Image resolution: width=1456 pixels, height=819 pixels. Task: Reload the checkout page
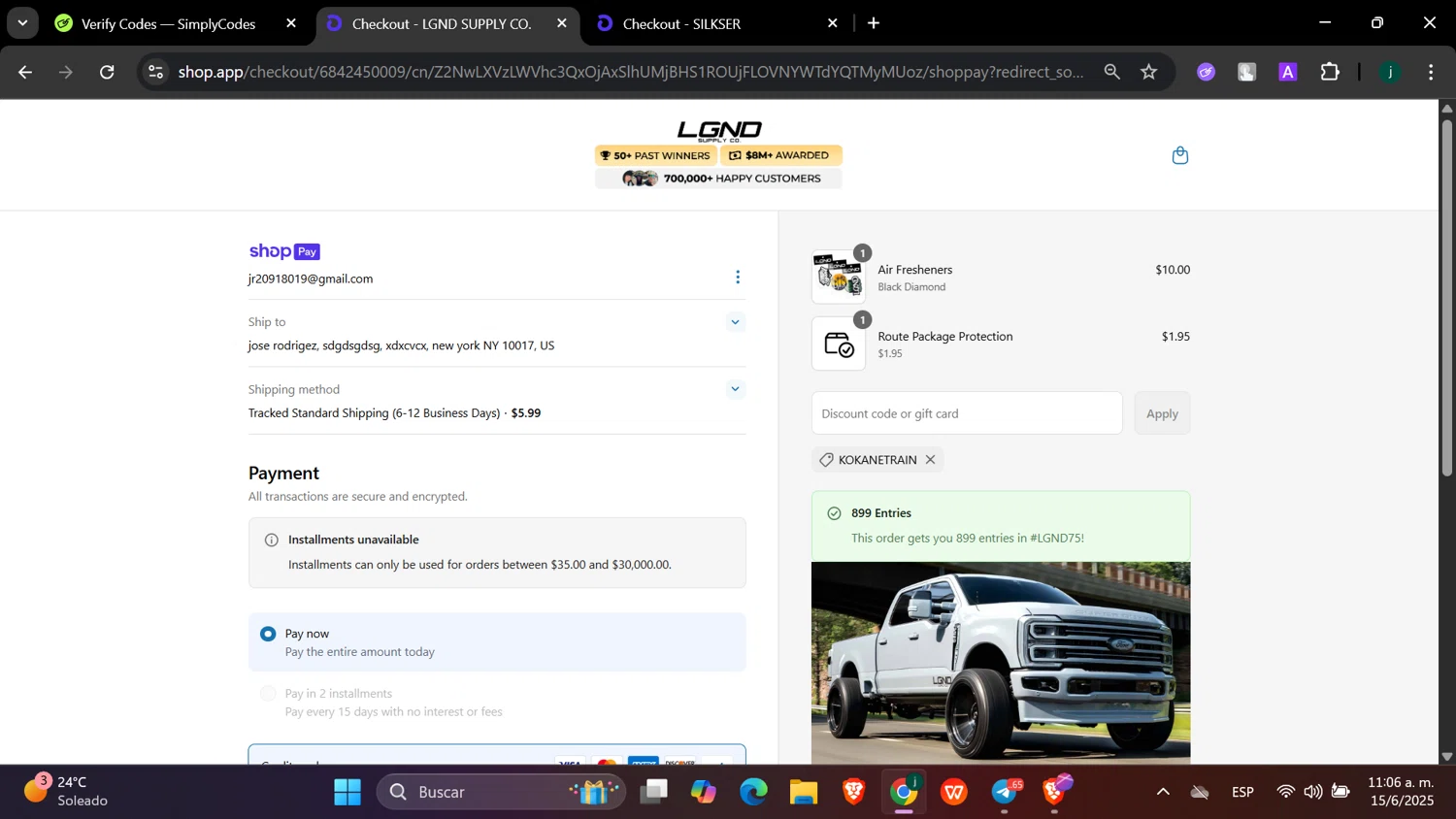108,72
